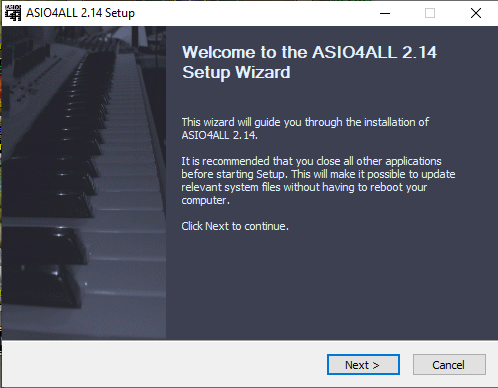Click the 'Welcome to the ASIO4ALL 2.14' heading line
498x388 pixels.
coord(309,52)
